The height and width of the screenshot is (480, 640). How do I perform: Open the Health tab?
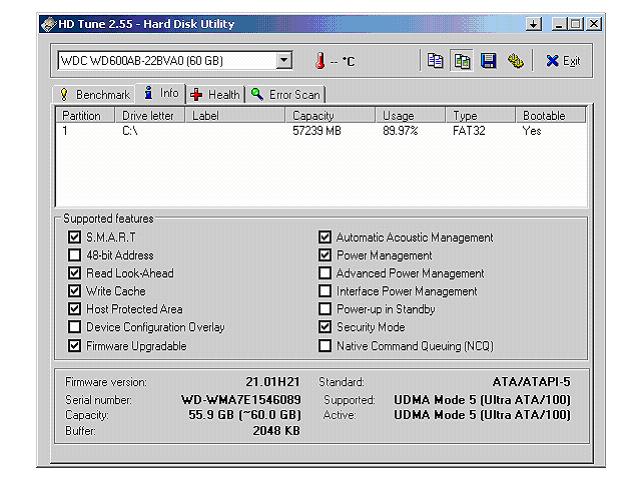click(x=215, y=95)
